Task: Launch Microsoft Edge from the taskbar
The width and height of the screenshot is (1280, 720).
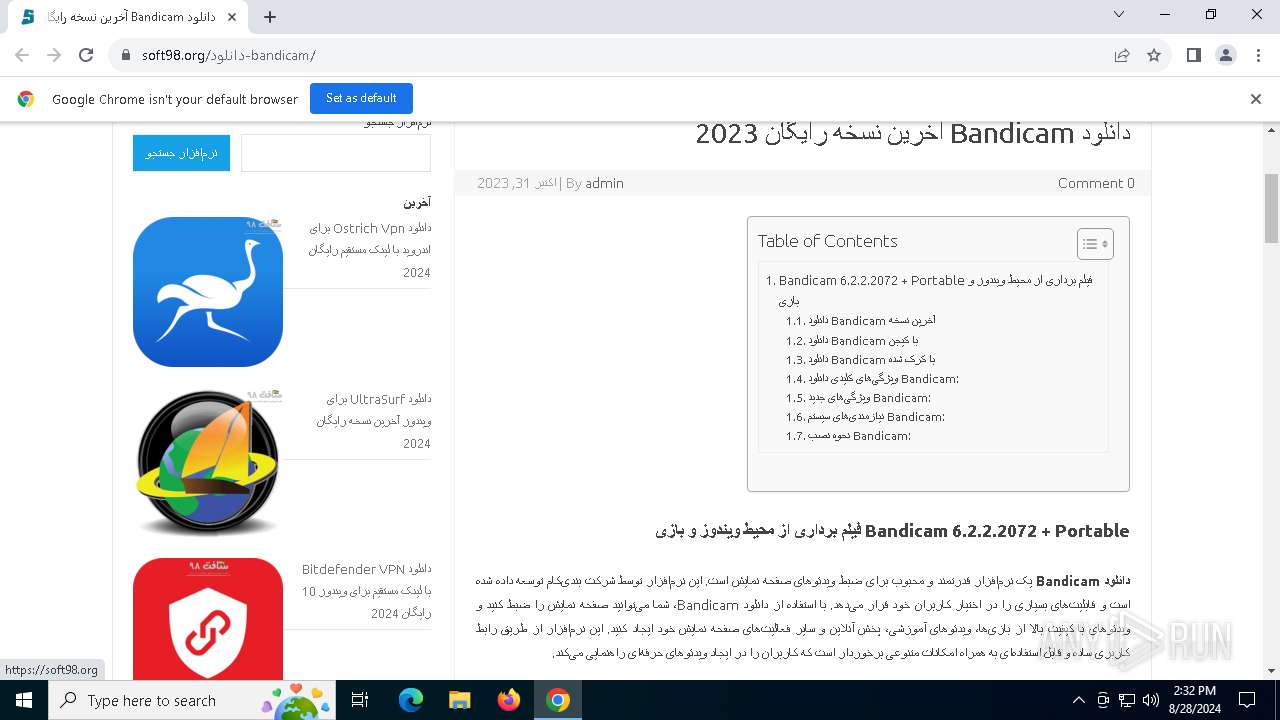Action: [411, 700]
